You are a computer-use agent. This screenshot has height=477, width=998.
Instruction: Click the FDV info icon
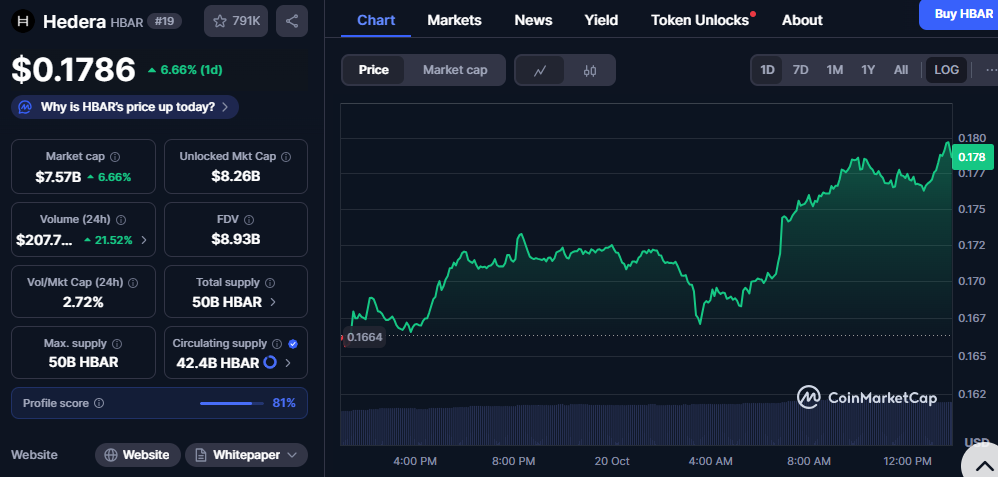click(x=249, y=220)
